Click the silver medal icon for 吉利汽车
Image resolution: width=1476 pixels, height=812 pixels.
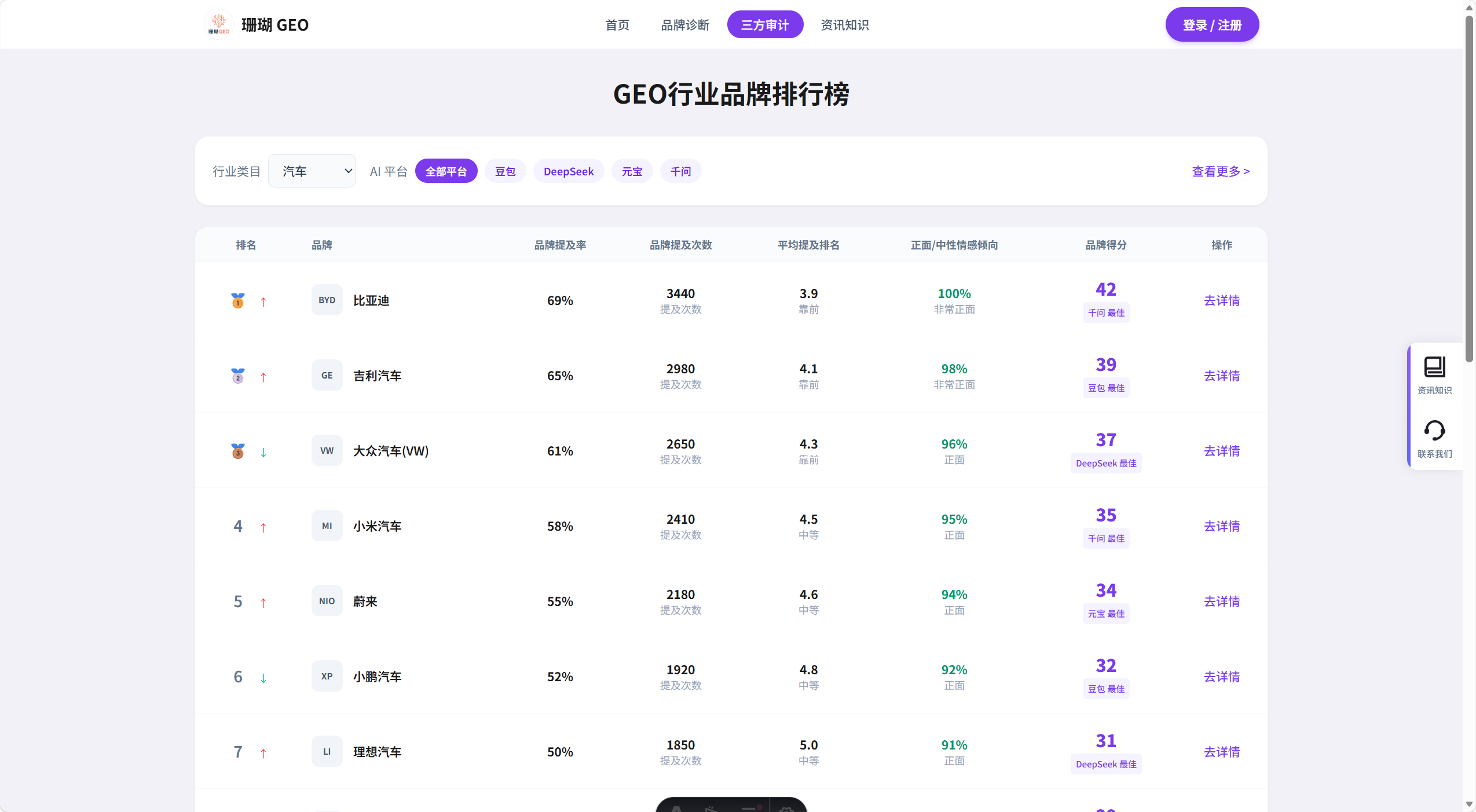tap(238, 376)
